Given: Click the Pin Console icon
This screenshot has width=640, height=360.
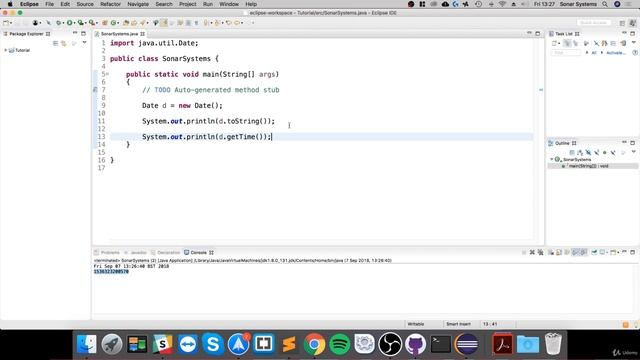Looking at the screenshot, I should [x=594, y=253].
